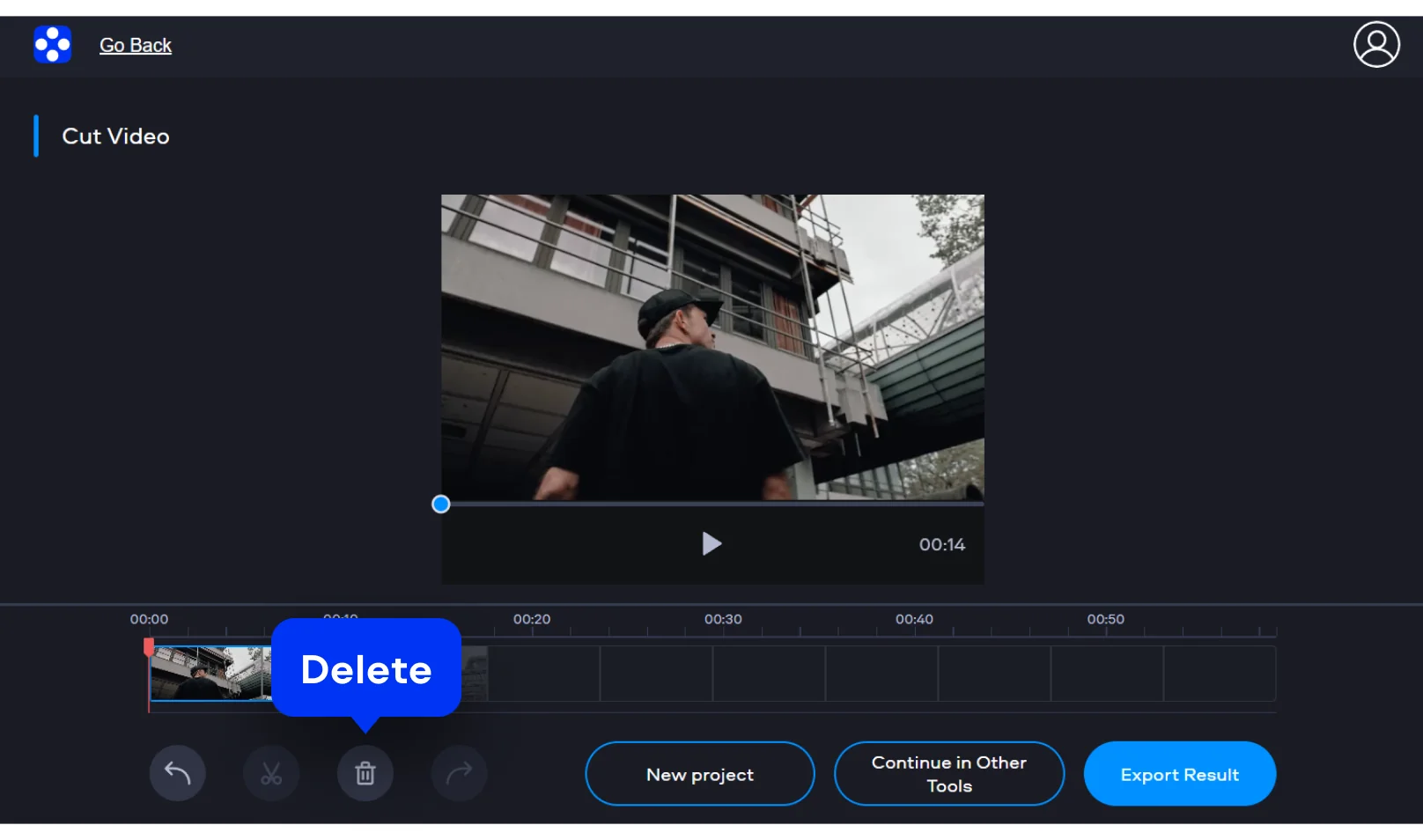The image size is (1423, 840).
Task: Click the Go Back link
Action: pyautogui.click(x=135, y=46)
